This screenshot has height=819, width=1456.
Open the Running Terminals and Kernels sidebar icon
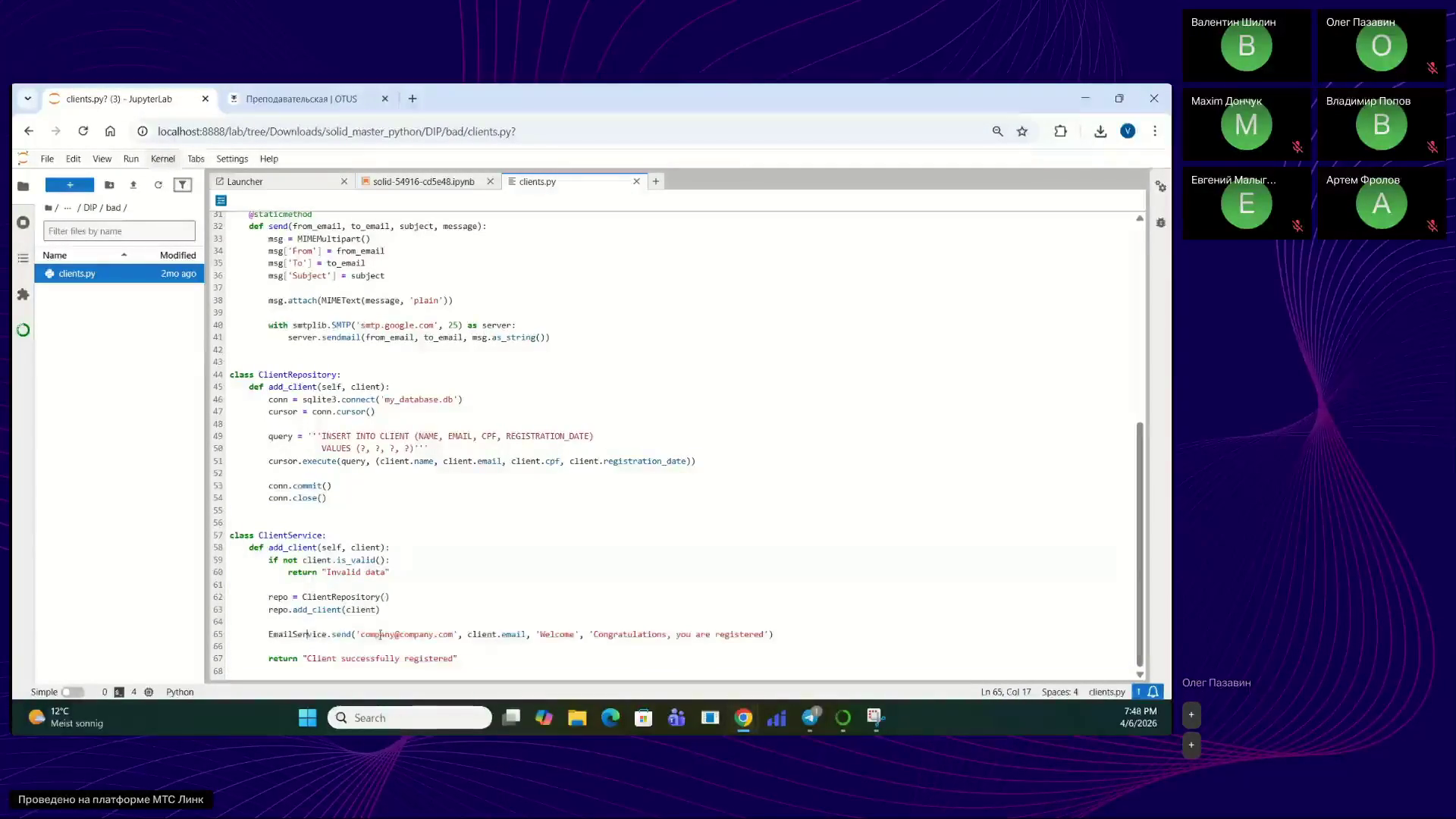[x=23, y=222]
